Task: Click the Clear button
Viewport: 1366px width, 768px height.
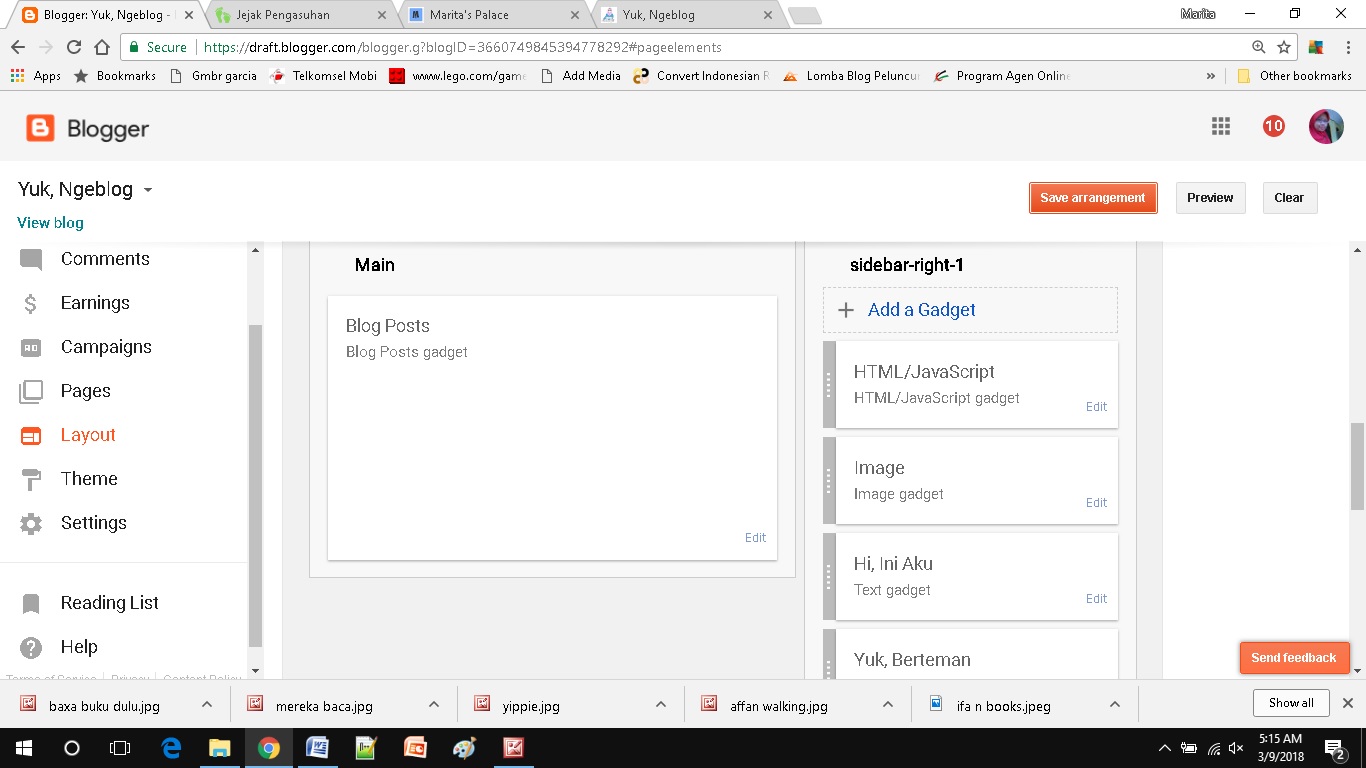Action: (1289, 198)
